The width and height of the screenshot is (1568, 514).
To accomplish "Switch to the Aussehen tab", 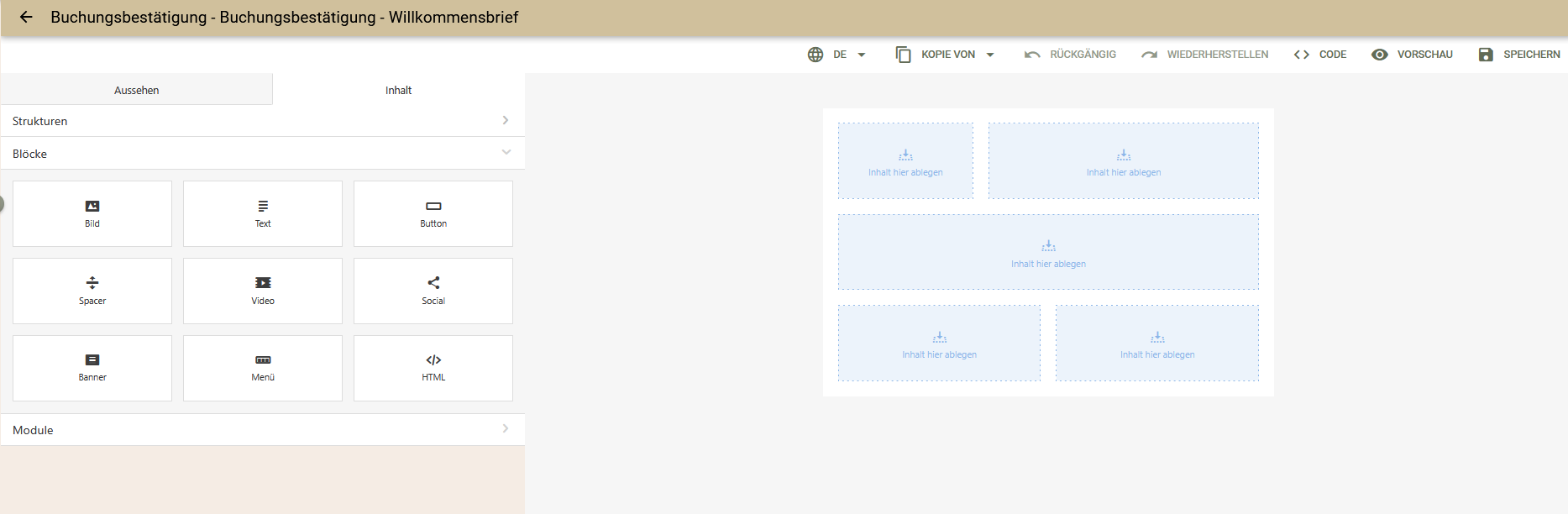I will 137,90.
